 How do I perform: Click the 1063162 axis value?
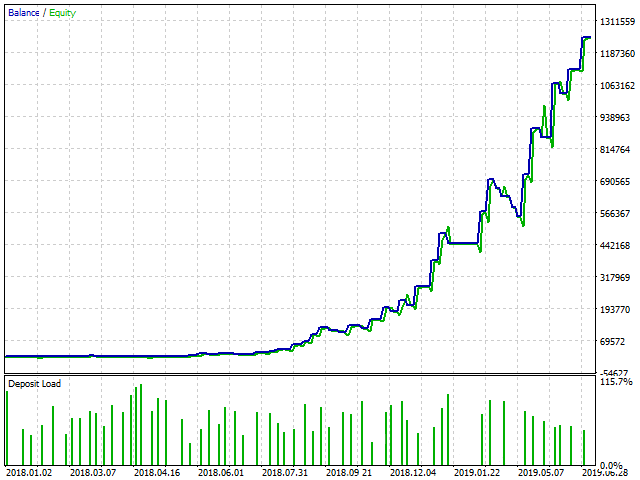click(617, 86)
